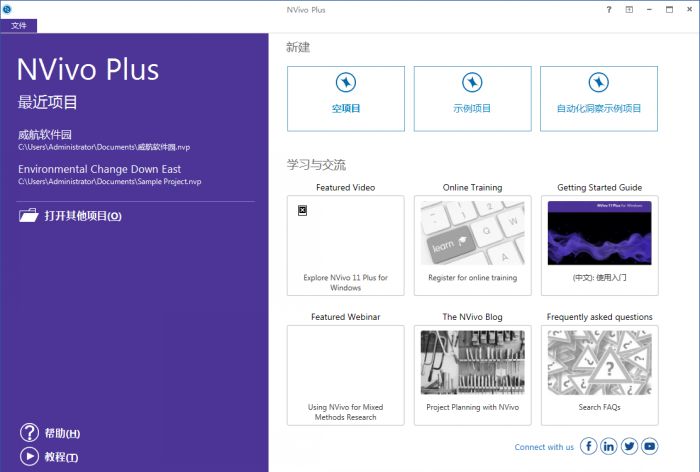Close the NVivo Plus window
This screenshot has width=700, height=472.
point(689,9)
